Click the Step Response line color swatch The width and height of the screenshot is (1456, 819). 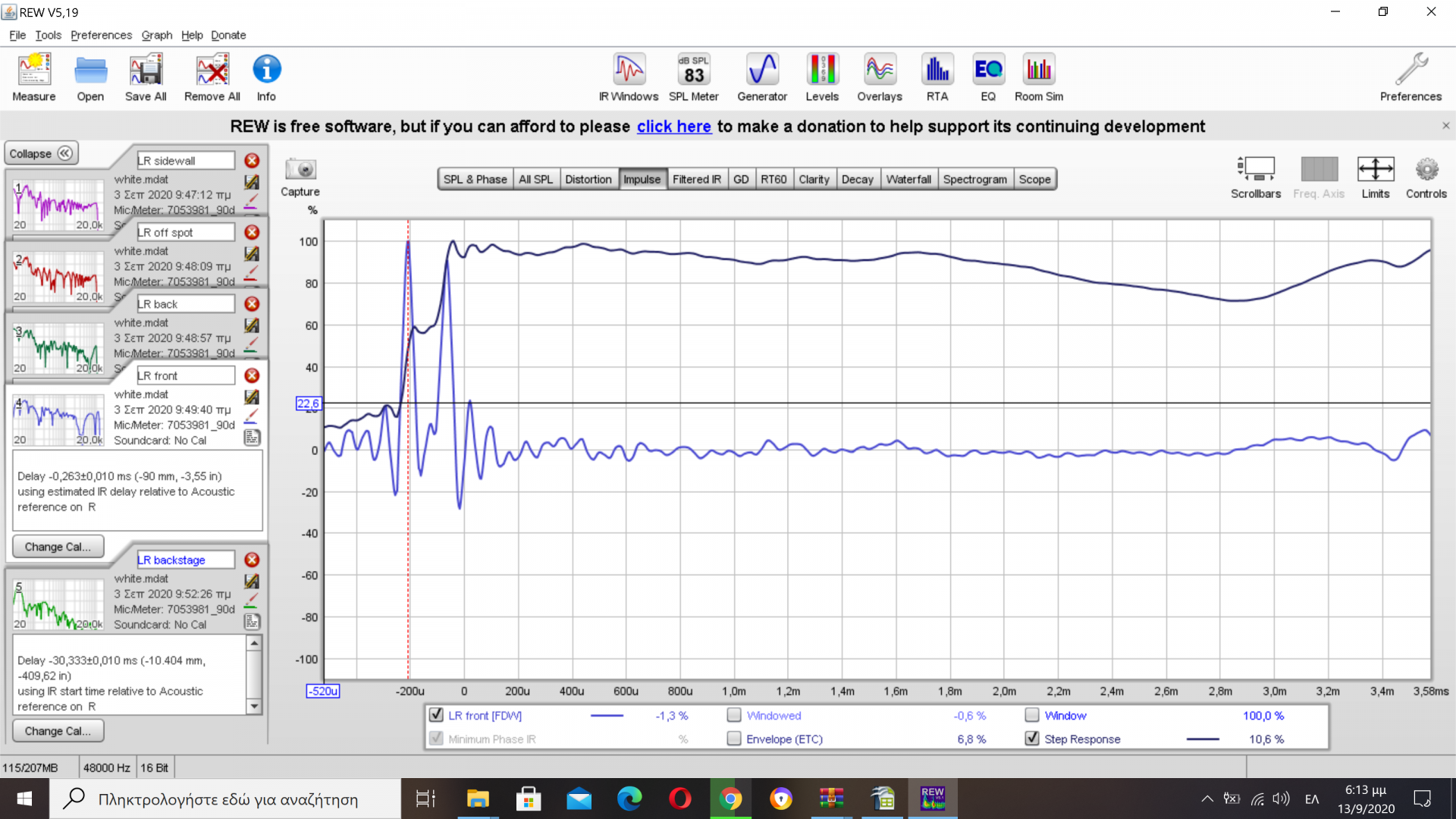pos(1203,739)
